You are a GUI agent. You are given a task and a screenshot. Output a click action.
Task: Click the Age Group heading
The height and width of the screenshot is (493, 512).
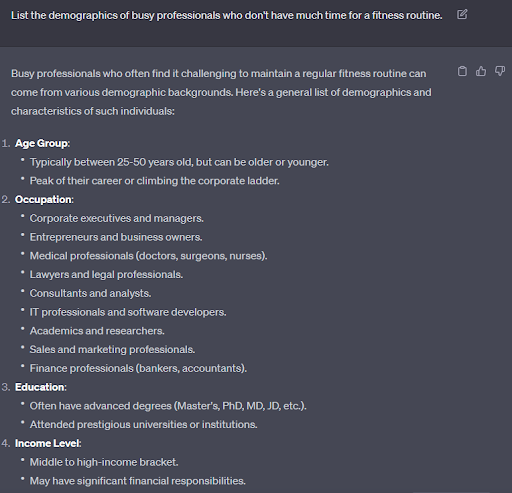pos(42,143)
